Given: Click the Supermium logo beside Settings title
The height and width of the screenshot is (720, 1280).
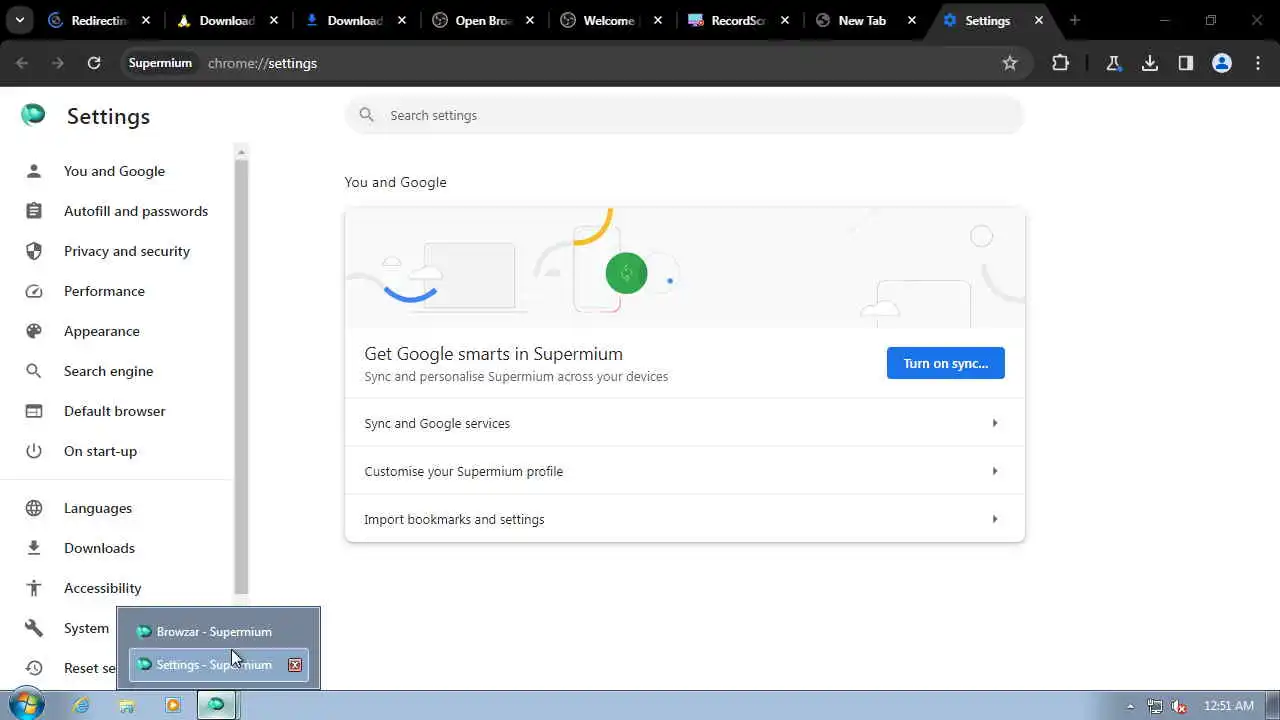Looking at the screenshot, I should click(33, 115).
